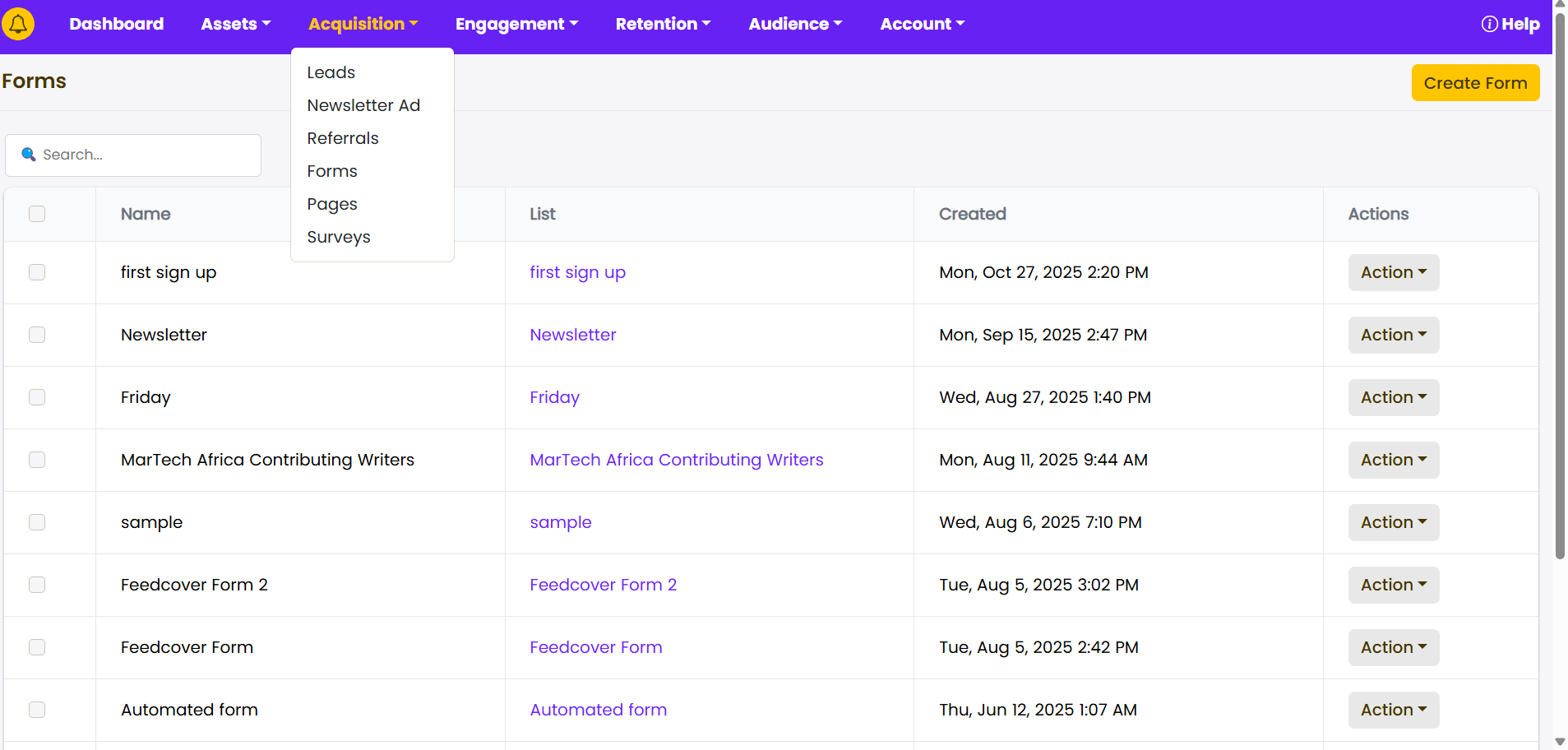Select the Friday row checkbox
This screenshot has width=1568, height=750.
[x=37, y=397]
